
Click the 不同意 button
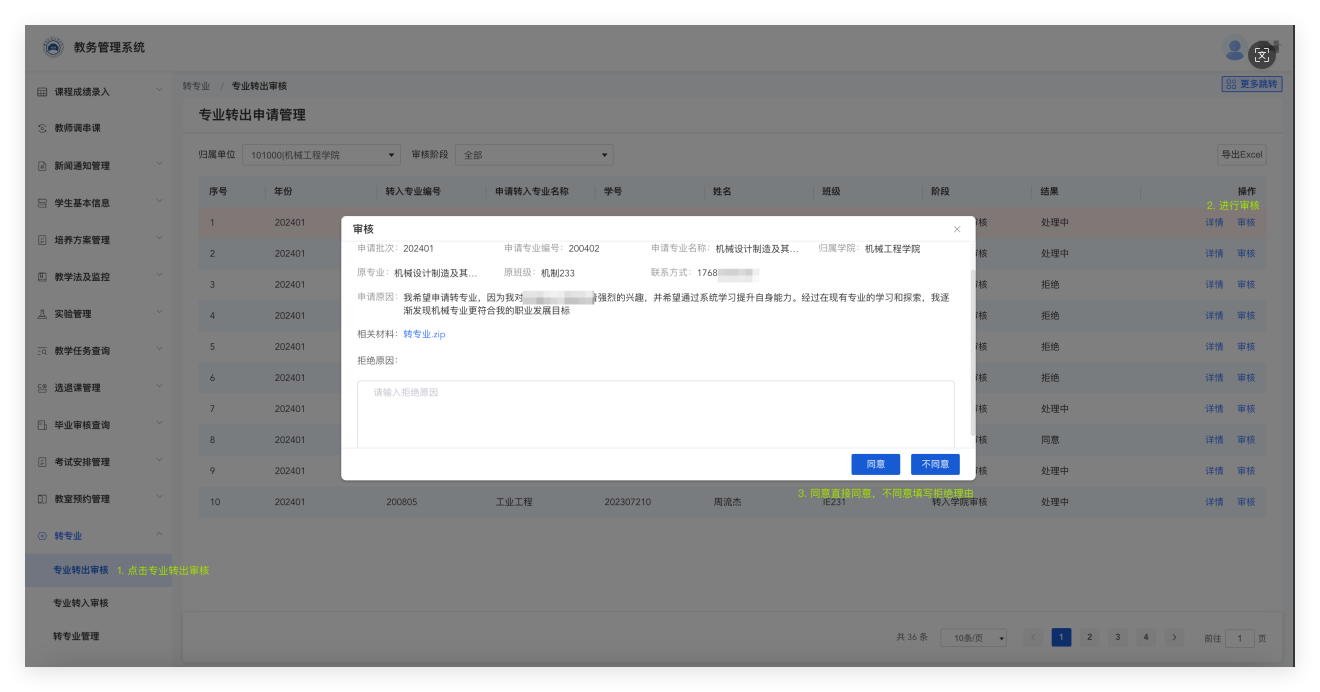point(935,464)
